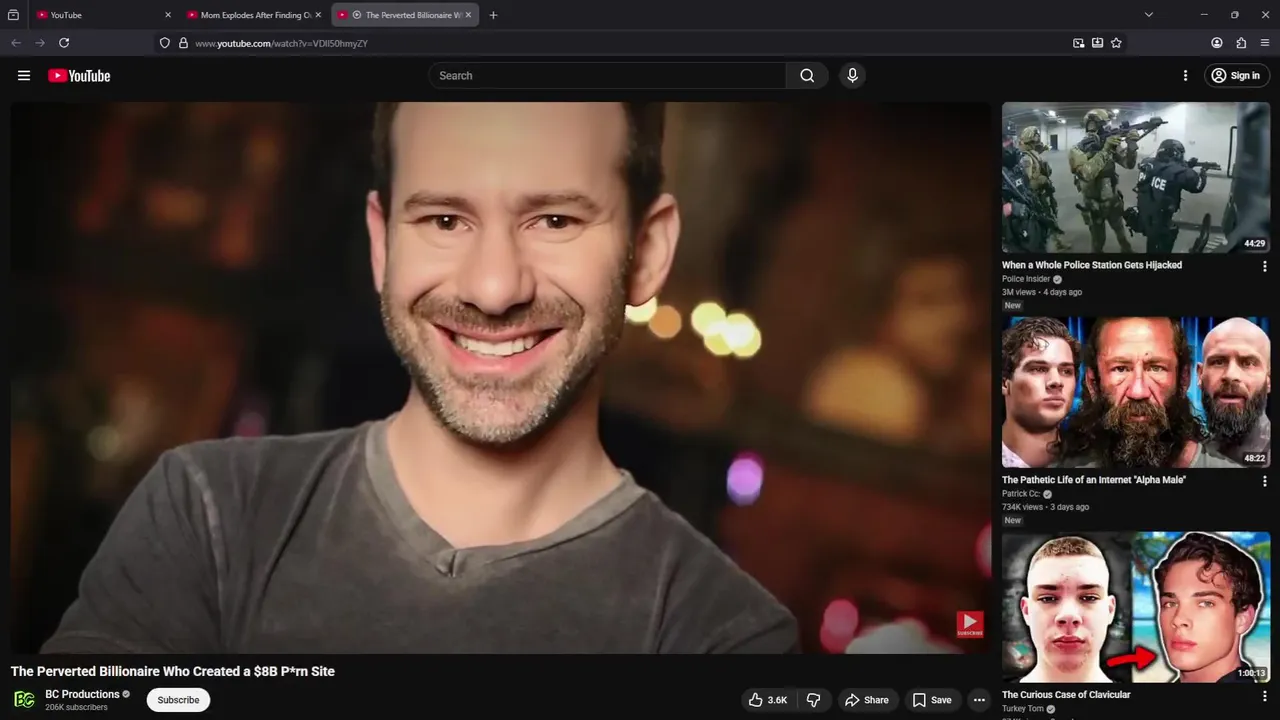Expand the list all tabs chevron
The image size is (1280, 720).
click(1148, 15)
